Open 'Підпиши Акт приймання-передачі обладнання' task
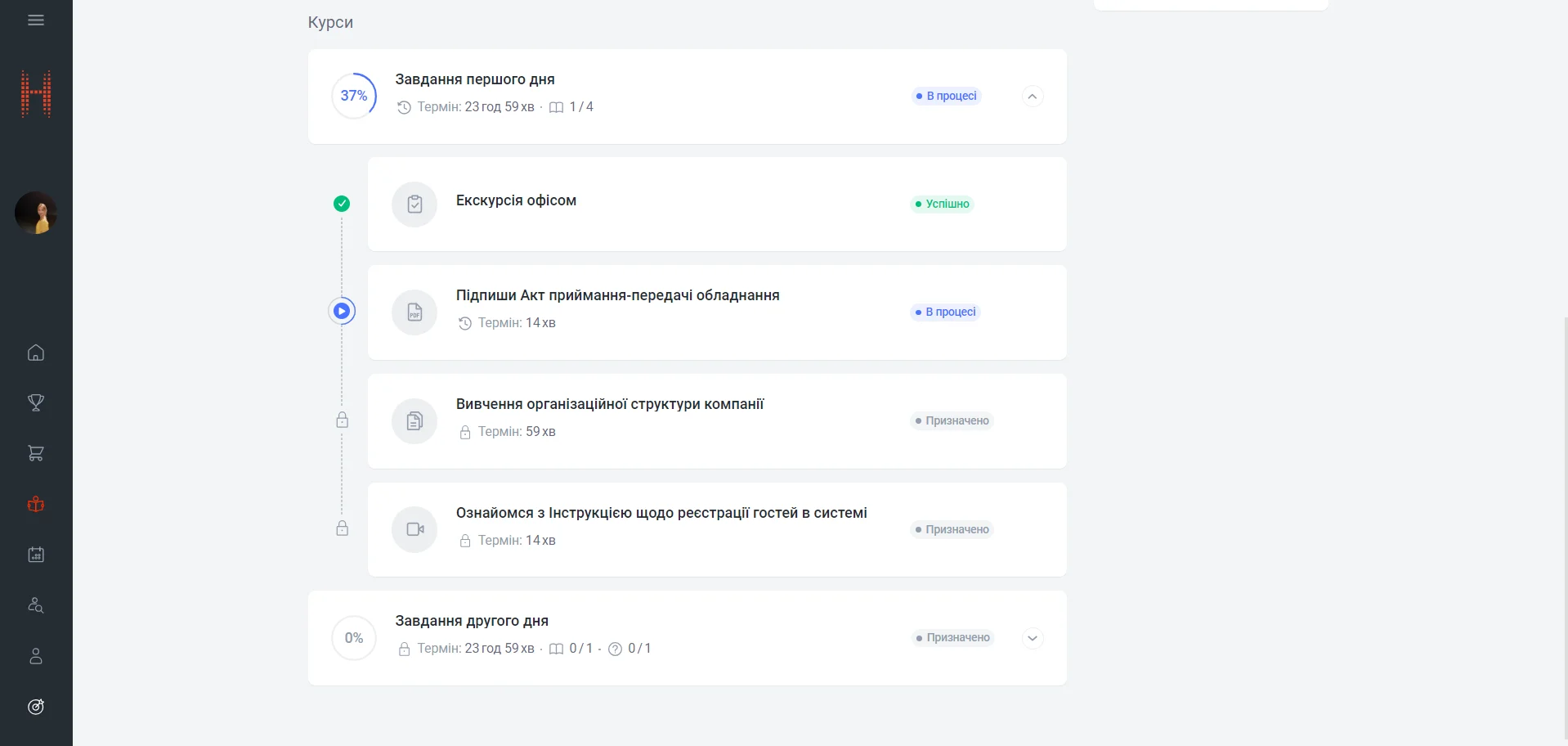The height and width of the screenshot is (746, 1568). 617,296
